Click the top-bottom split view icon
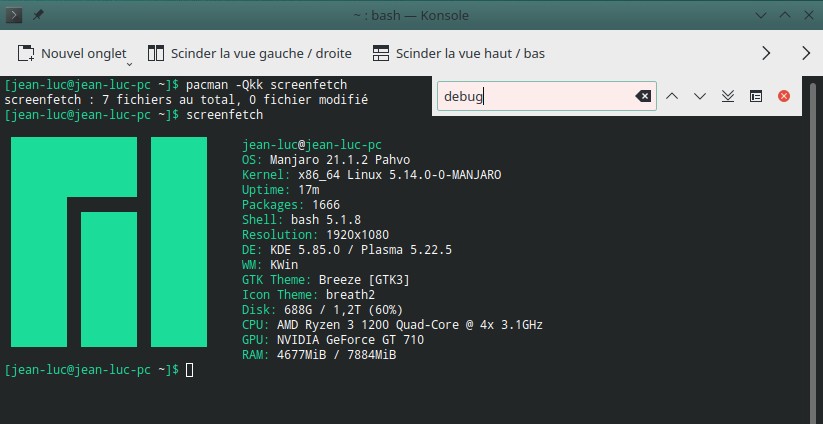This screenshot has height=424, width=823. [381, 54]
